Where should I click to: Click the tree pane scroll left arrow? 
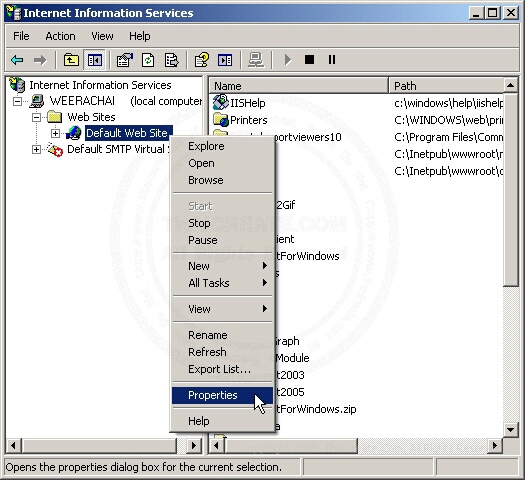pyautogui.click(x=13, y=446)
